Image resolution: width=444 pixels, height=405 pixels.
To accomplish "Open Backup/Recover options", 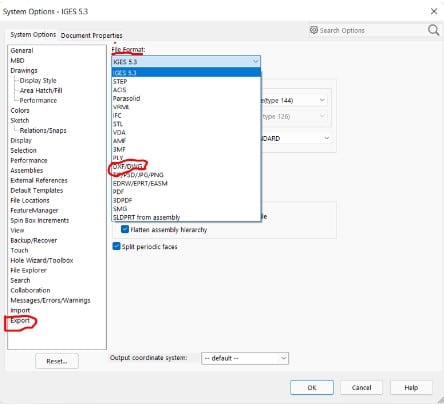I will coord(34,241).
